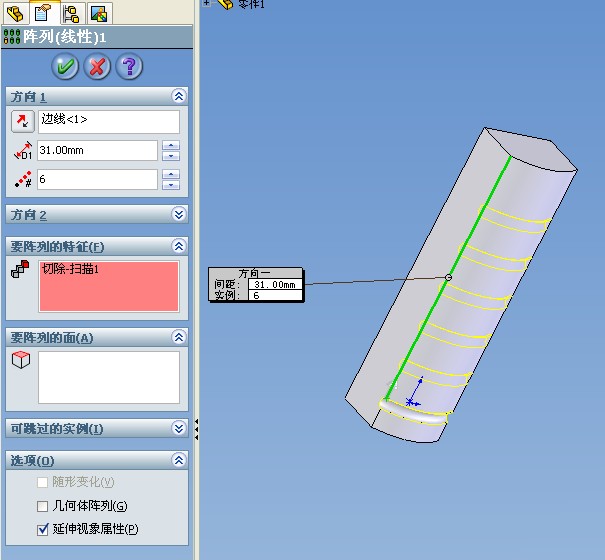This screenshot has width=605, height=560.
Task: Click the D1 spacing dimension icon
Action: point(23,151)
